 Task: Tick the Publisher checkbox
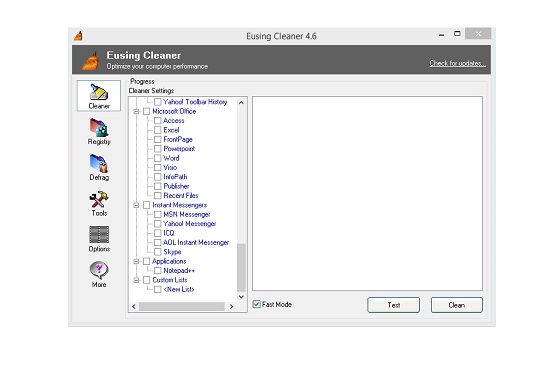158,186
